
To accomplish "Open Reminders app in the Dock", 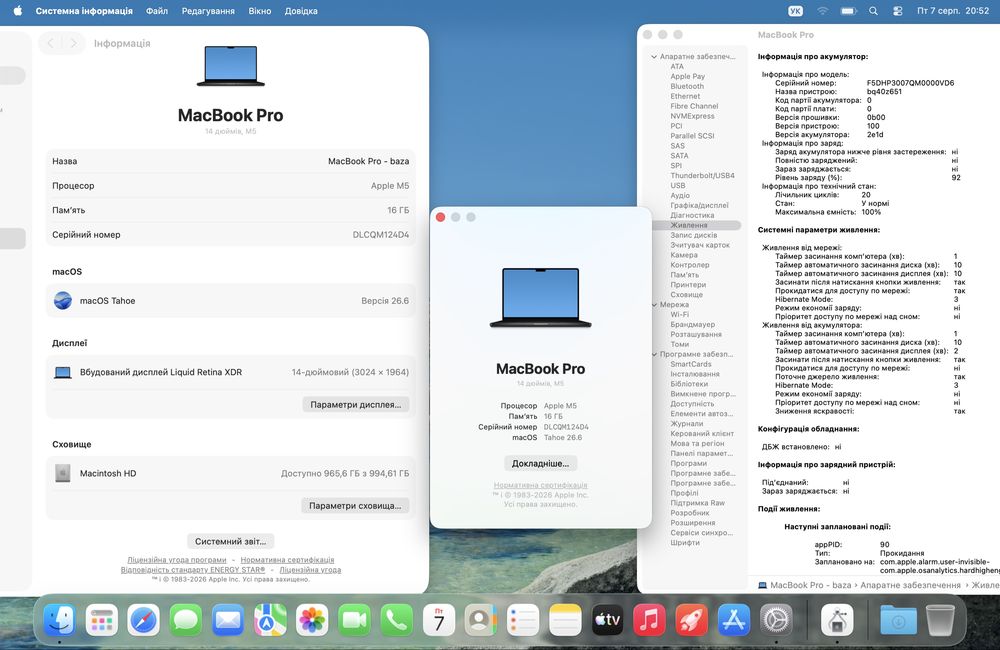I will 523,619.
